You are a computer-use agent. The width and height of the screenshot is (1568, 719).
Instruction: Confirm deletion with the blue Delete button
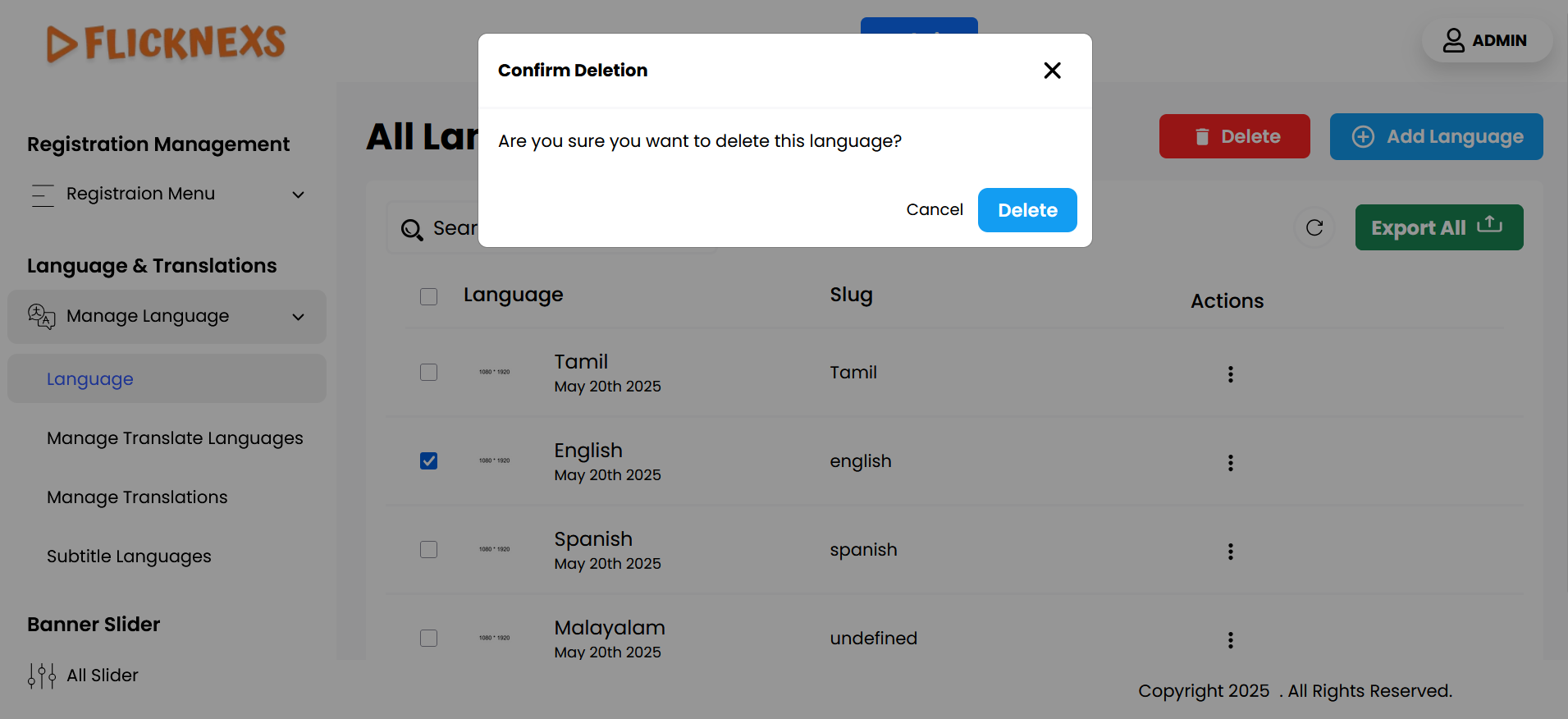click(x=1026, y=210)
